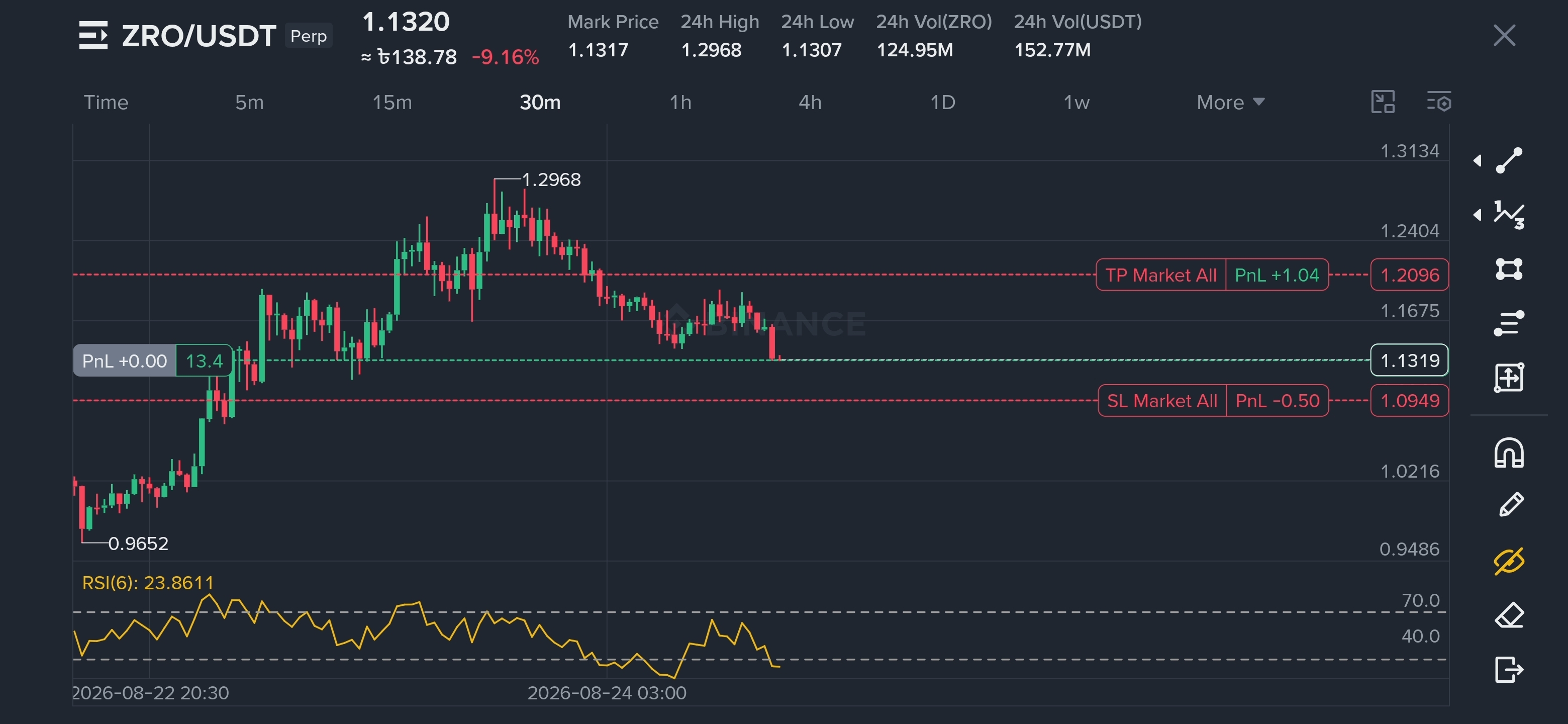Exit drawing mode via exit icon
Image resolution: width=1568 pixels, height=724 pixels.
[x=1509, y=669]
